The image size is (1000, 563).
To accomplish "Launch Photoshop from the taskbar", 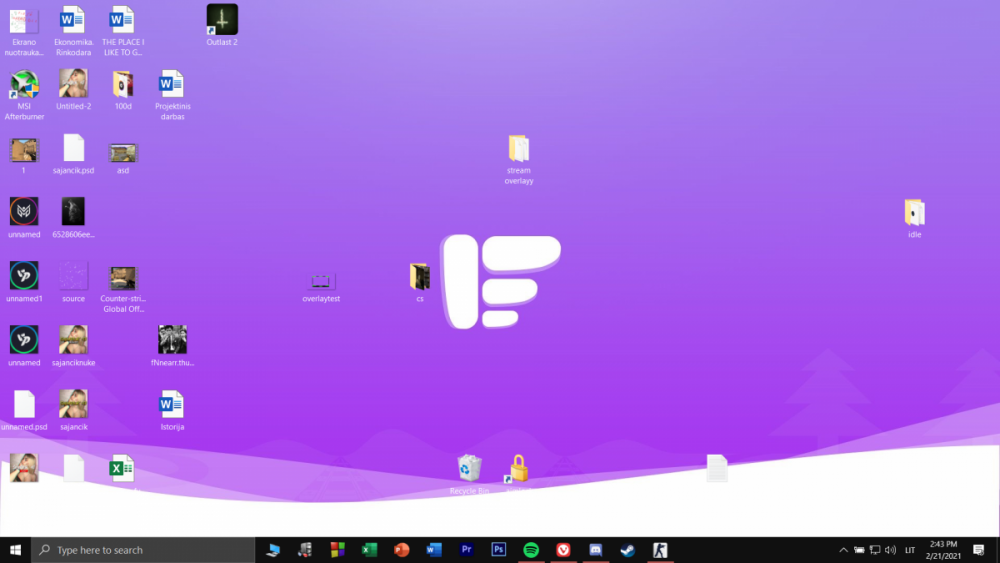I will click(499, 550).
